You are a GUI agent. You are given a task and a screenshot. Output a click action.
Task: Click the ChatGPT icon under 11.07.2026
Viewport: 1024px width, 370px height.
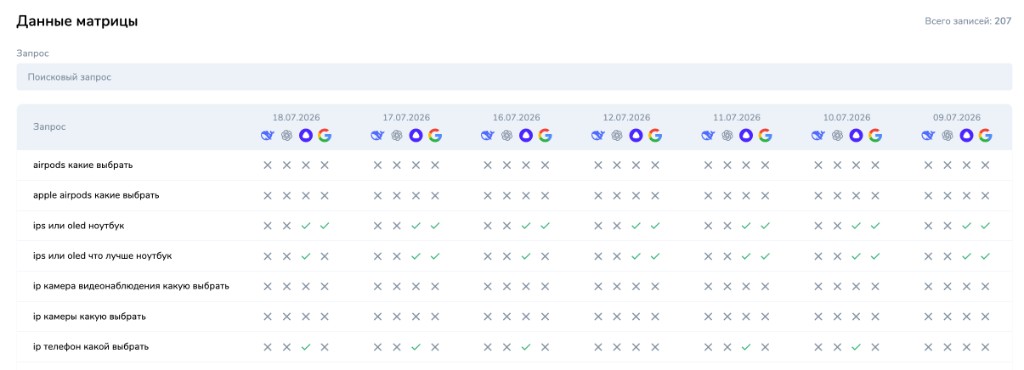[x=727, y=136]
